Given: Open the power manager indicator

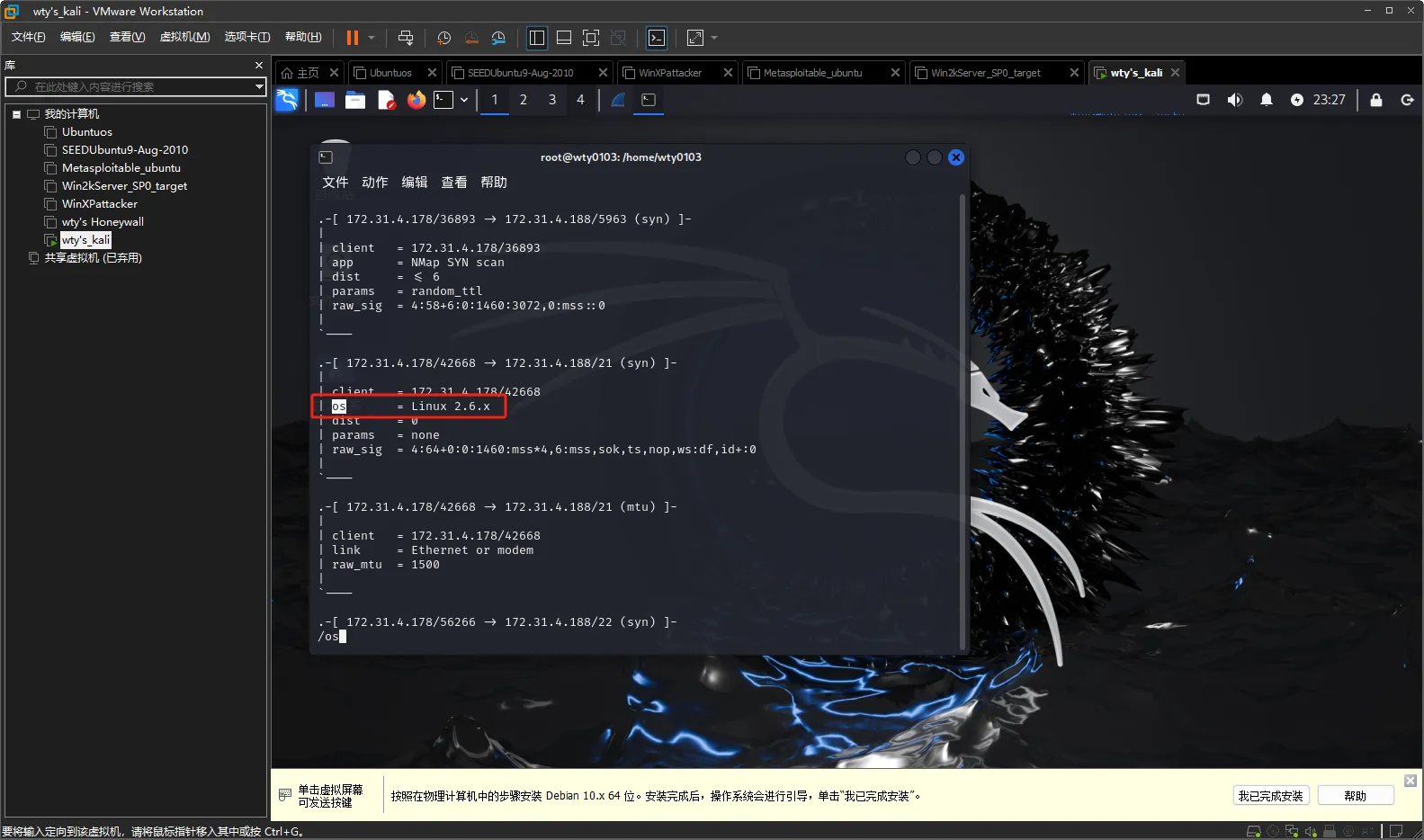Looking at the screenshot, I should tap(1297, 100).
